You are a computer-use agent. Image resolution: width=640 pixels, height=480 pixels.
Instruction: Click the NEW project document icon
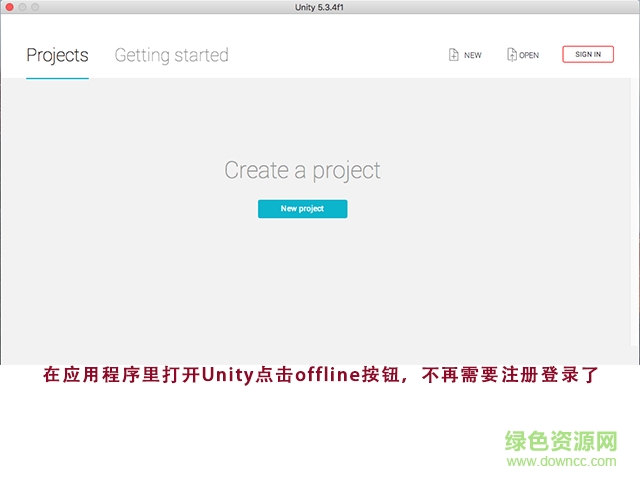click(454, 55)
